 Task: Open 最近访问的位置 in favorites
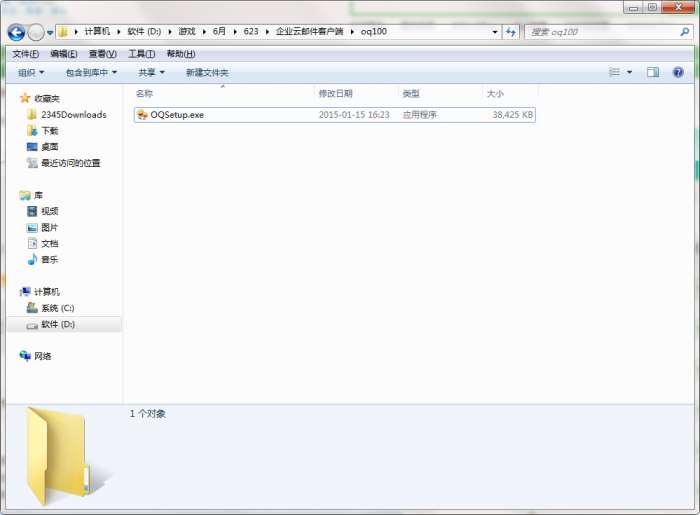71,163
